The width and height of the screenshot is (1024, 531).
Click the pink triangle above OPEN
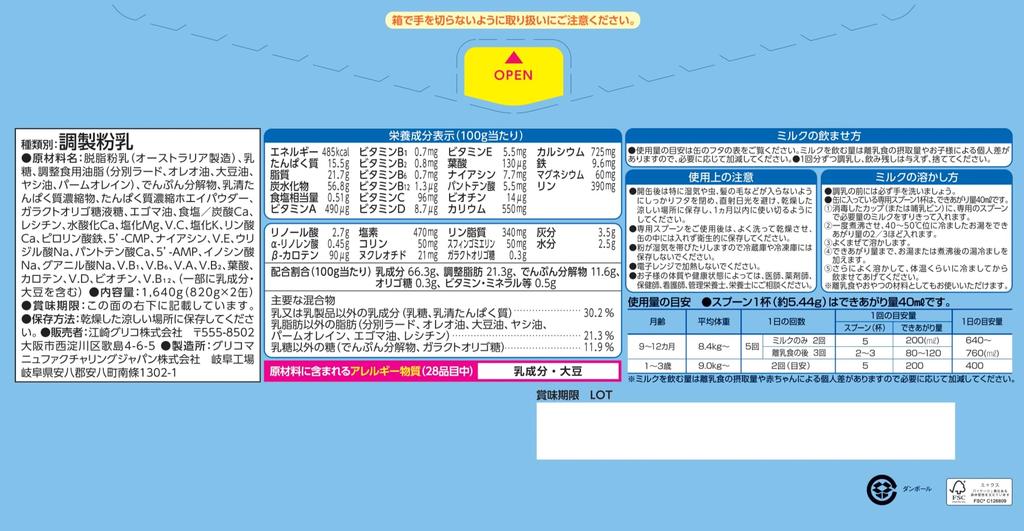pyautogui.click(x=512, y=56)
